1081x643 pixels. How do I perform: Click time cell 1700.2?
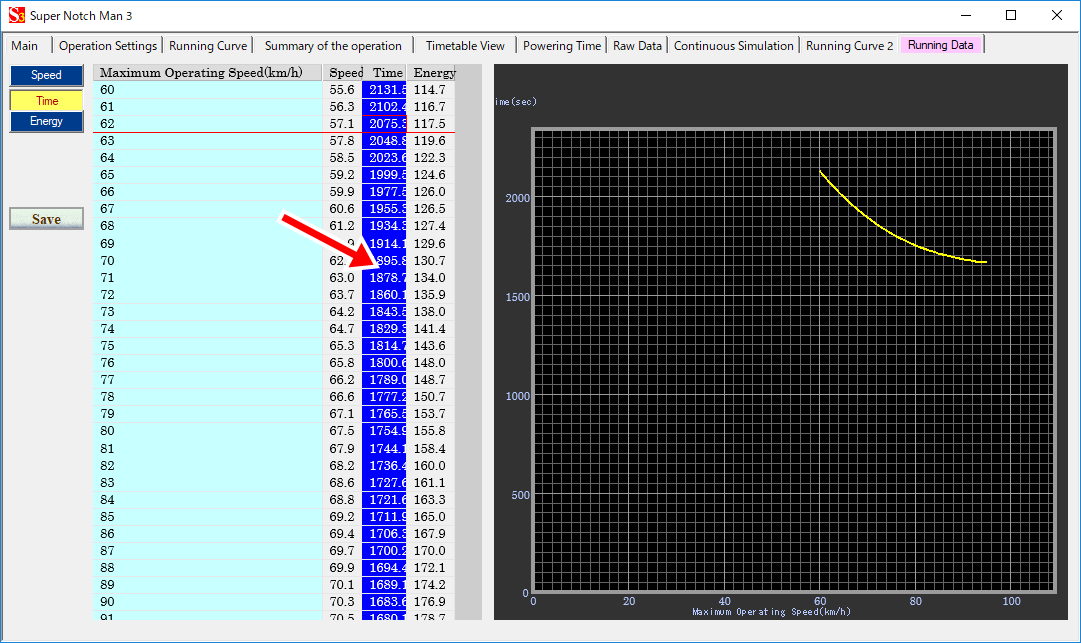coord(385,551)
